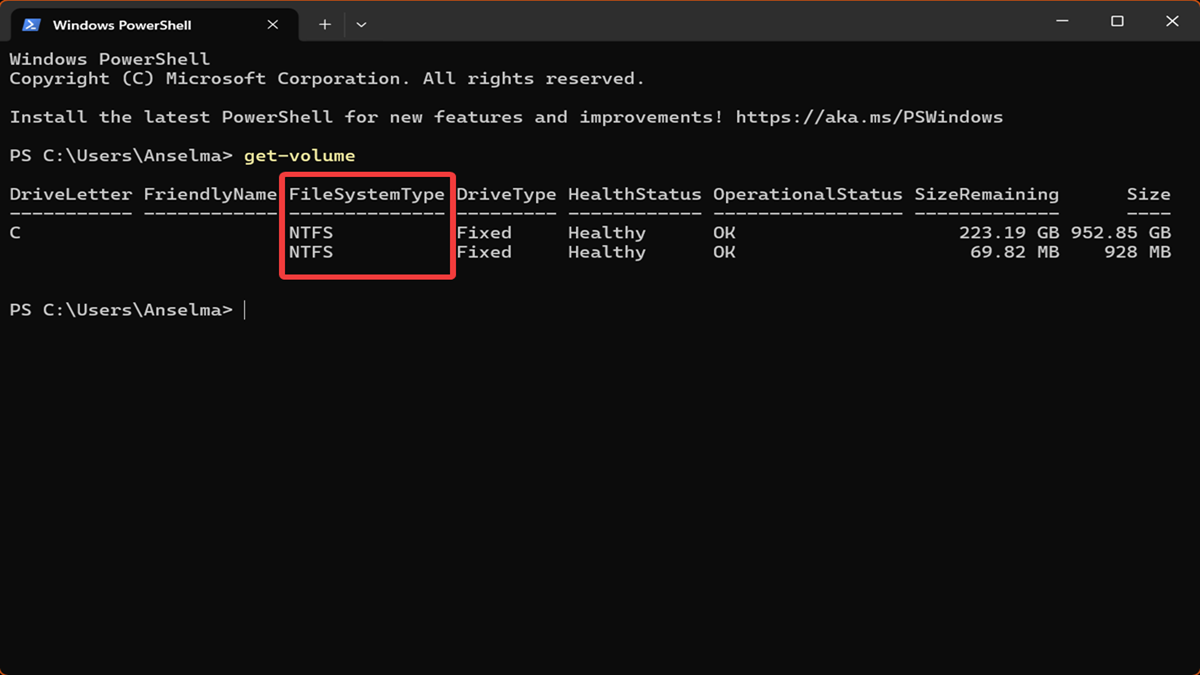Viewport: 1200px width, 675px height.
Task: Click the DriveLetter column header
Action: tap(71, 194)
